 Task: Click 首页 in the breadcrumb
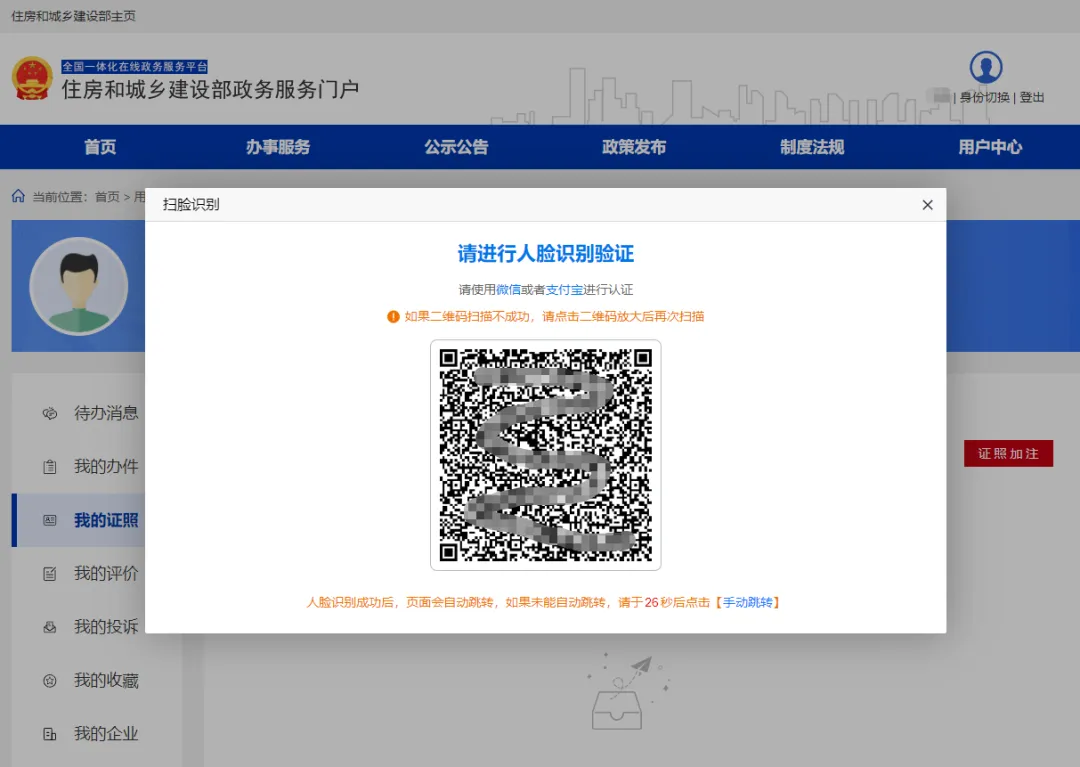[x=107, y=197]
